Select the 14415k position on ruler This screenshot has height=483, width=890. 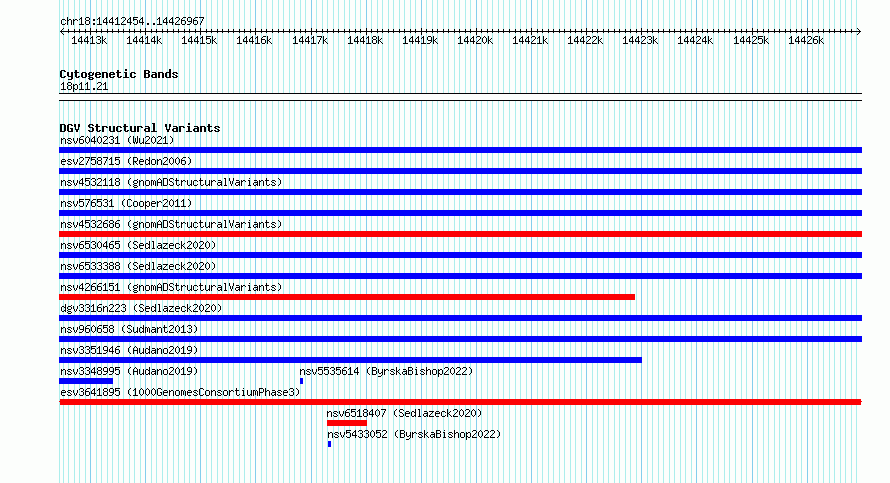199,40
